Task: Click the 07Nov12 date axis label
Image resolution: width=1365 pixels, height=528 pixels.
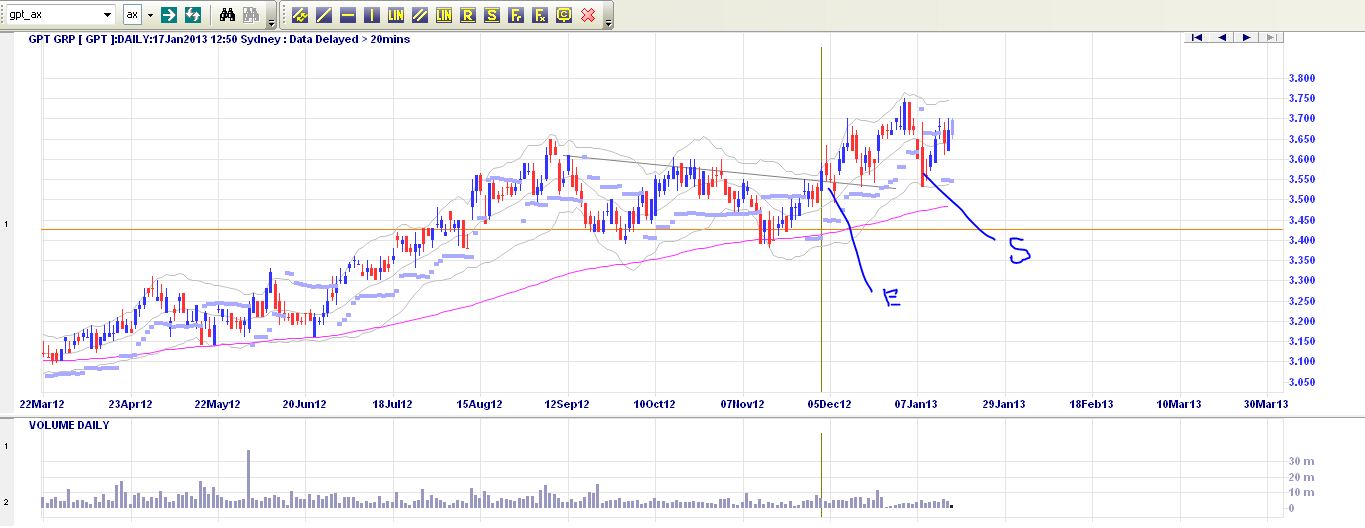Action: pyautogui.click(x=743, y=405)
